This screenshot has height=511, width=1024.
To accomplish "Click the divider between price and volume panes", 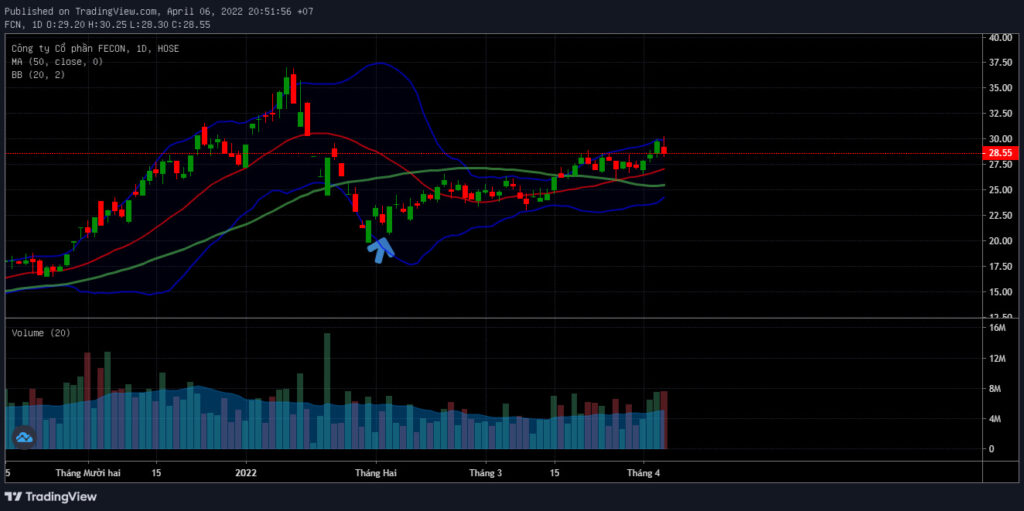I will [494, 318].
